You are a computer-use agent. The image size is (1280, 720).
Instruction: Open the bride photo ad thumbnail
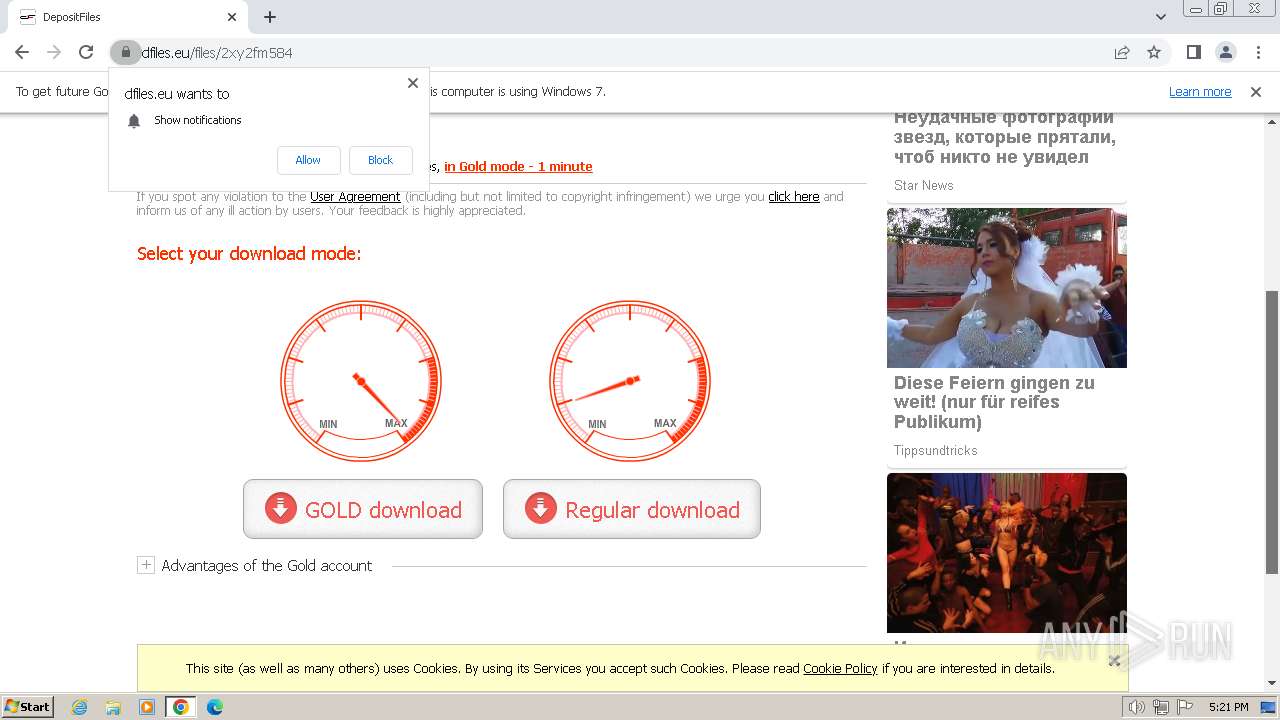(1007, 288)
